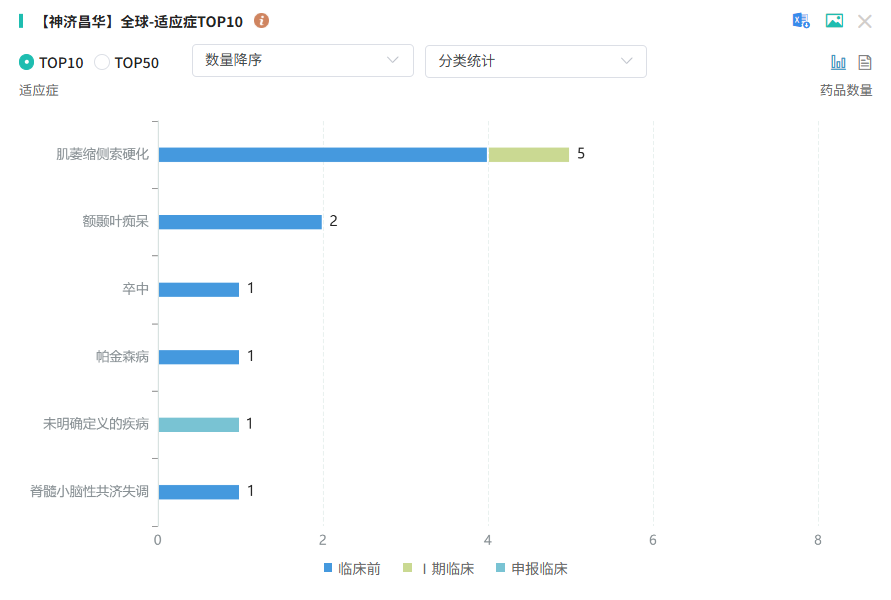Expand the 分类统计 dropdown

click(535, 61)
